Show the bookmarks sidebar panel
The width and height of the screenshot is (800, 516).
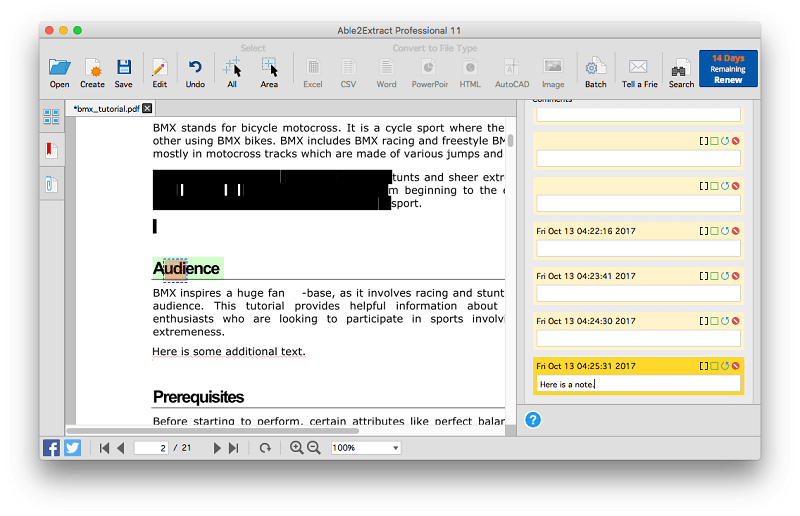pos(51,150)
